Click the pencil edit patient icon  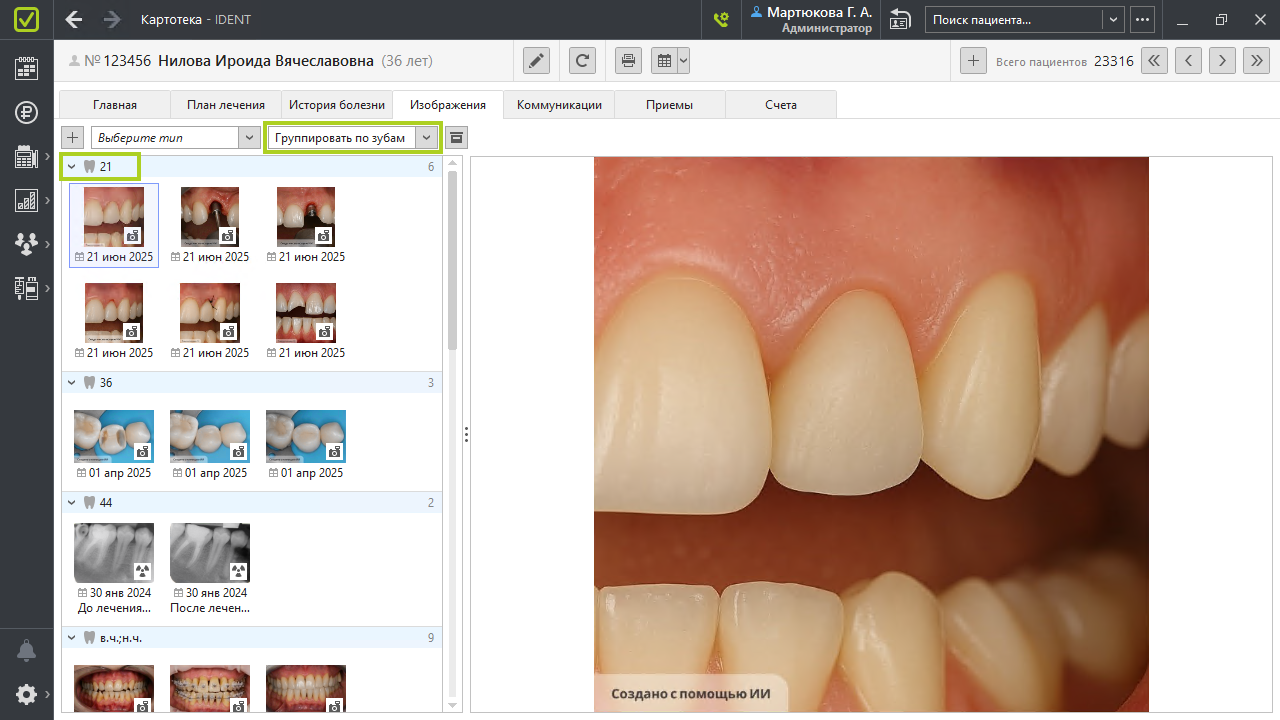(x=537, y=61)
